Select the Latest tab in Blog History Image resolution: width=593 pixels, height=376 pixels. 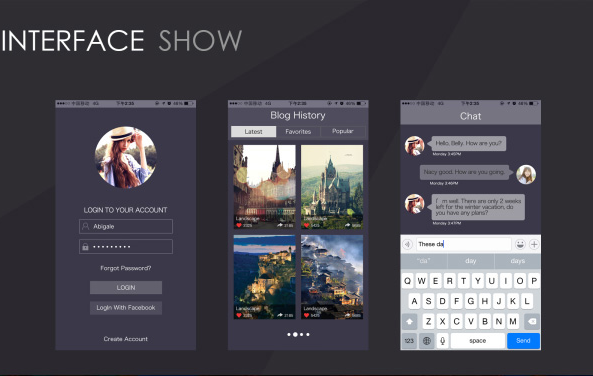(x=253, y=132)
